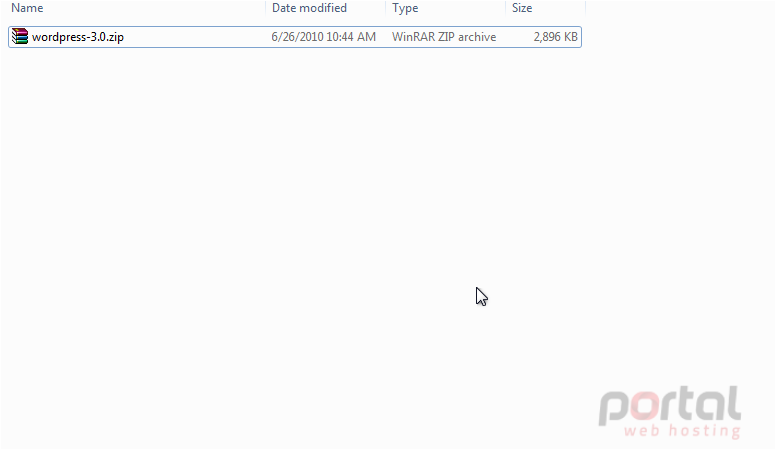Select the wordpress-3.0.zip file name
The image size is (776, 450).
tap(78, 37)
